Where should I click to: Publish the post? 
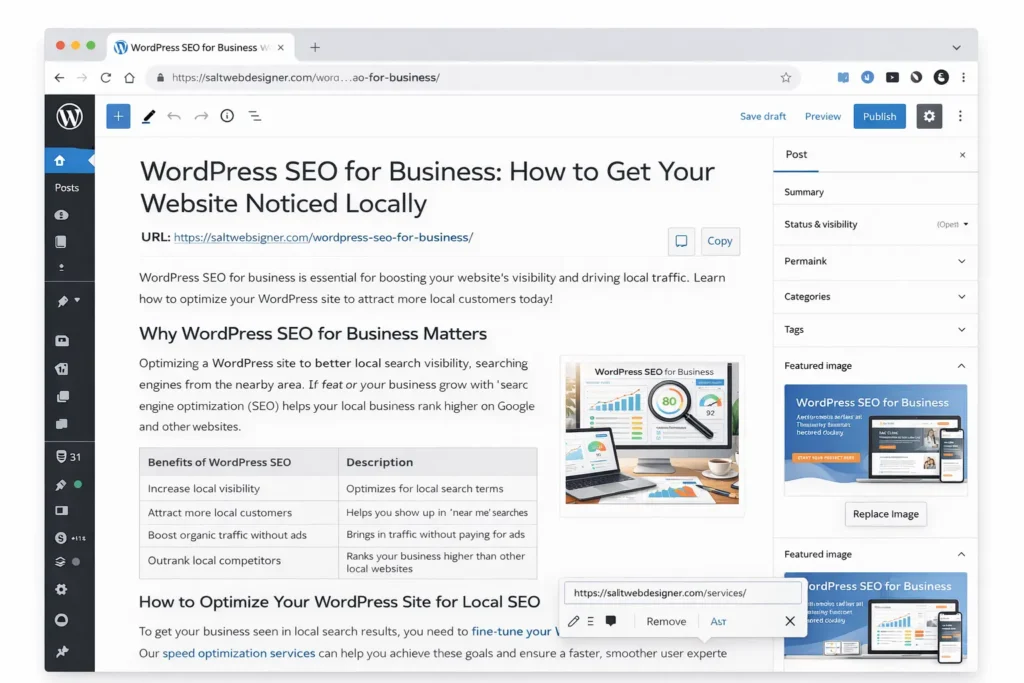[x=879, y=116]
